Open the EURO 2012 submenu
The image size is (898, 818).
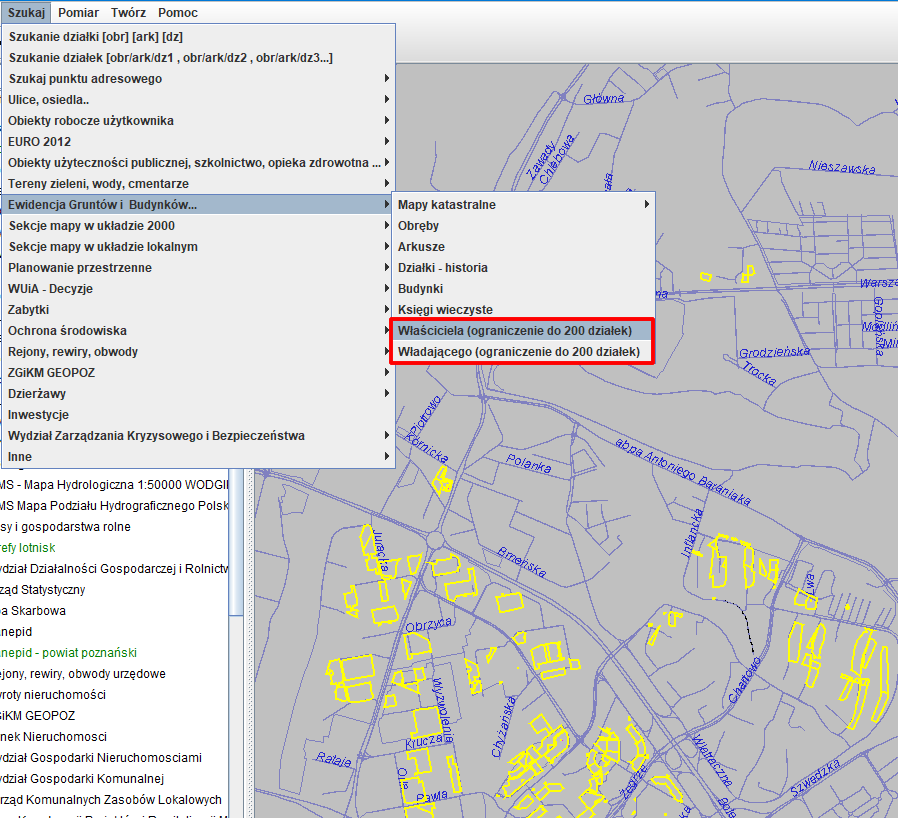[x=40, y=142]
